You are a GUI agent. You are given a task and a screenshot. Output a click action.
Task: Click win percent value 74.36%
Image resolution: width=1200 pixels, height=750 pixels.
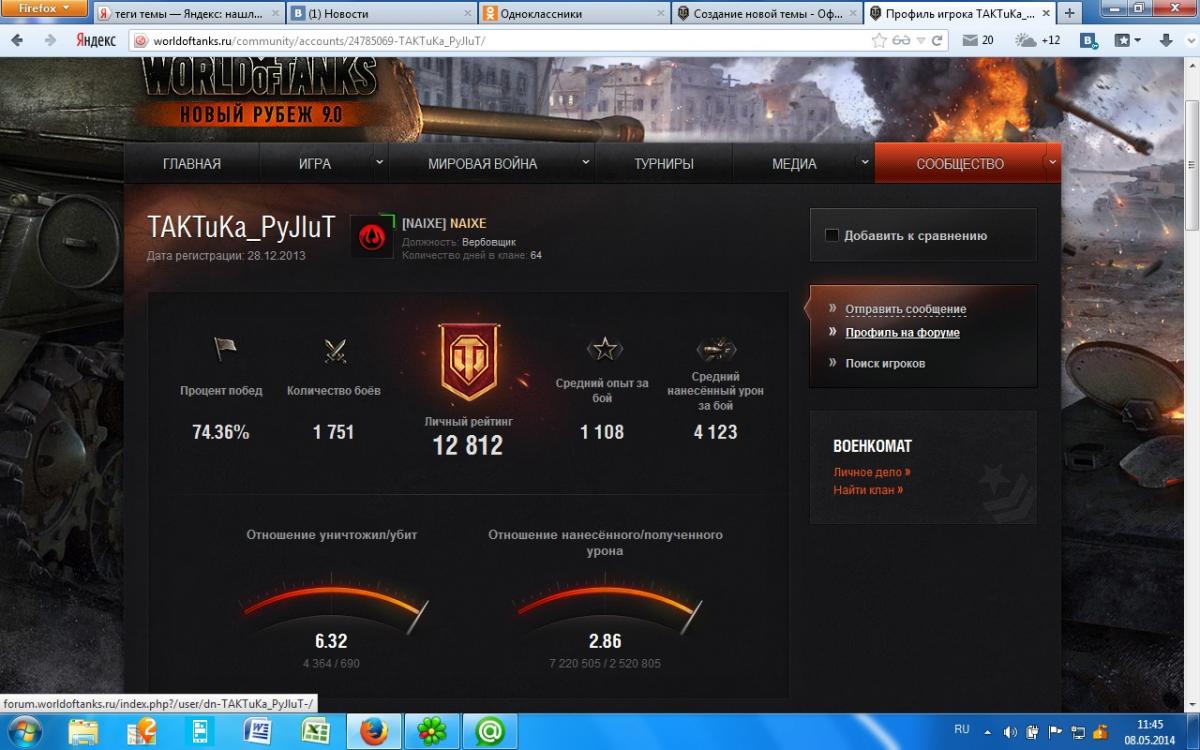221,432
